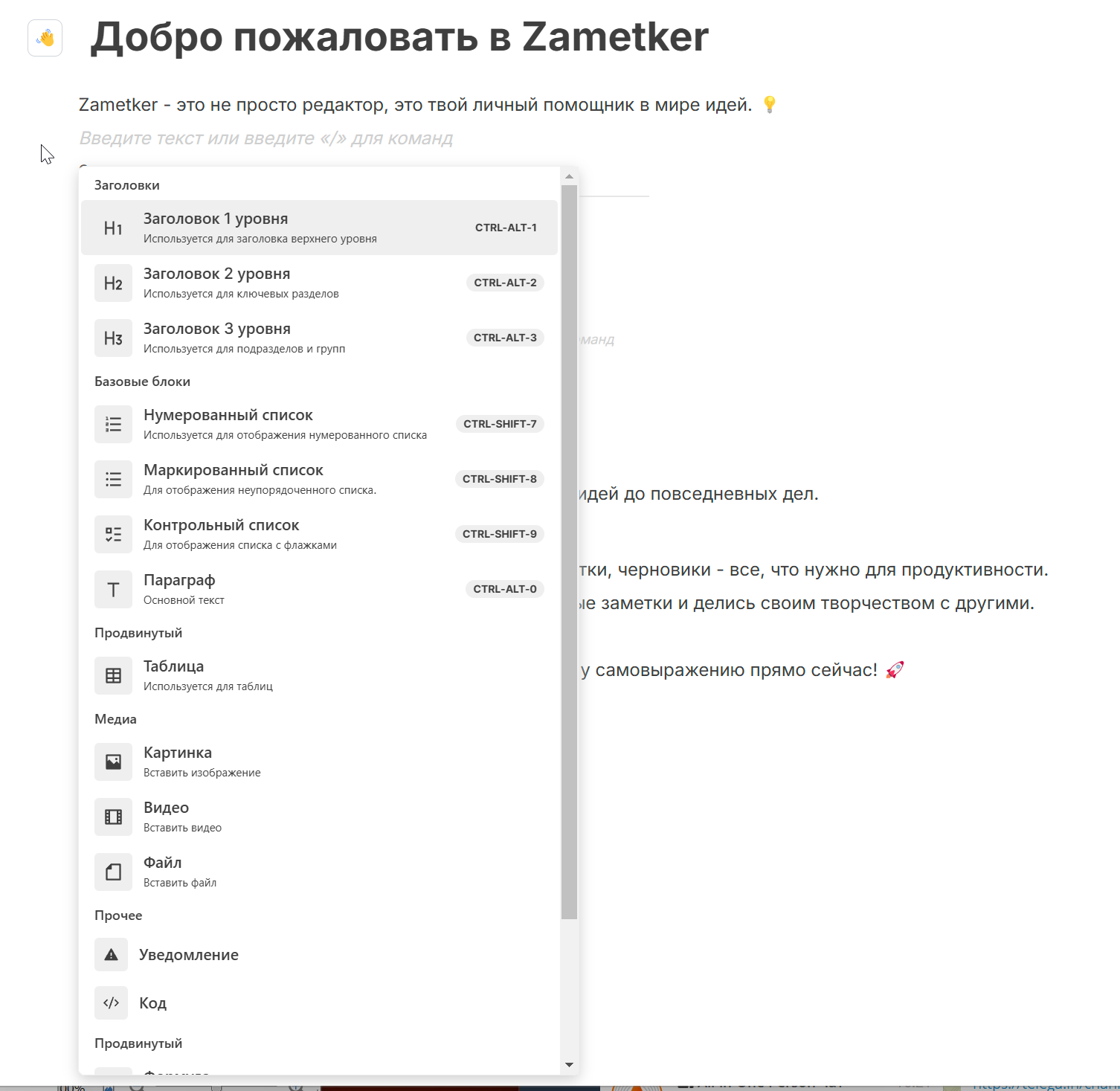Click the 'Базовые блоки' section label
The image size is (1120, 1091).
pos(142,382)
